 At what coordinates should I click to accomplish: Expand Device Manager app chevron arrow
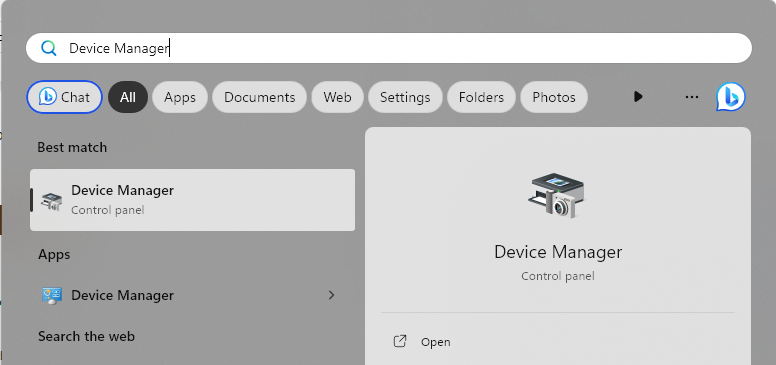pyautogui.click(x=332, y=295)
